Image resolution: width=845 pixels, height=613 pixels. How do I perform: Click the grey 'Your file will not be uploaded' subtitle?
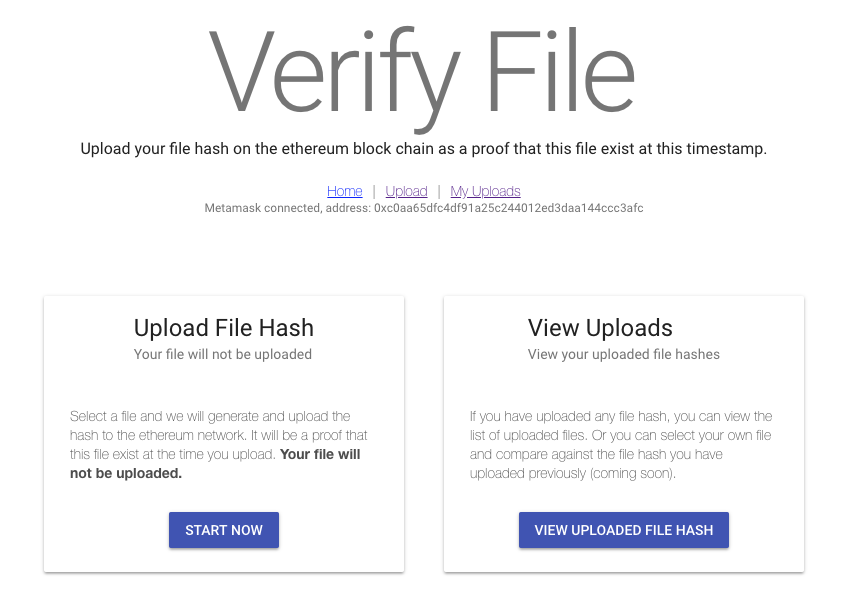tap(223, 354)
